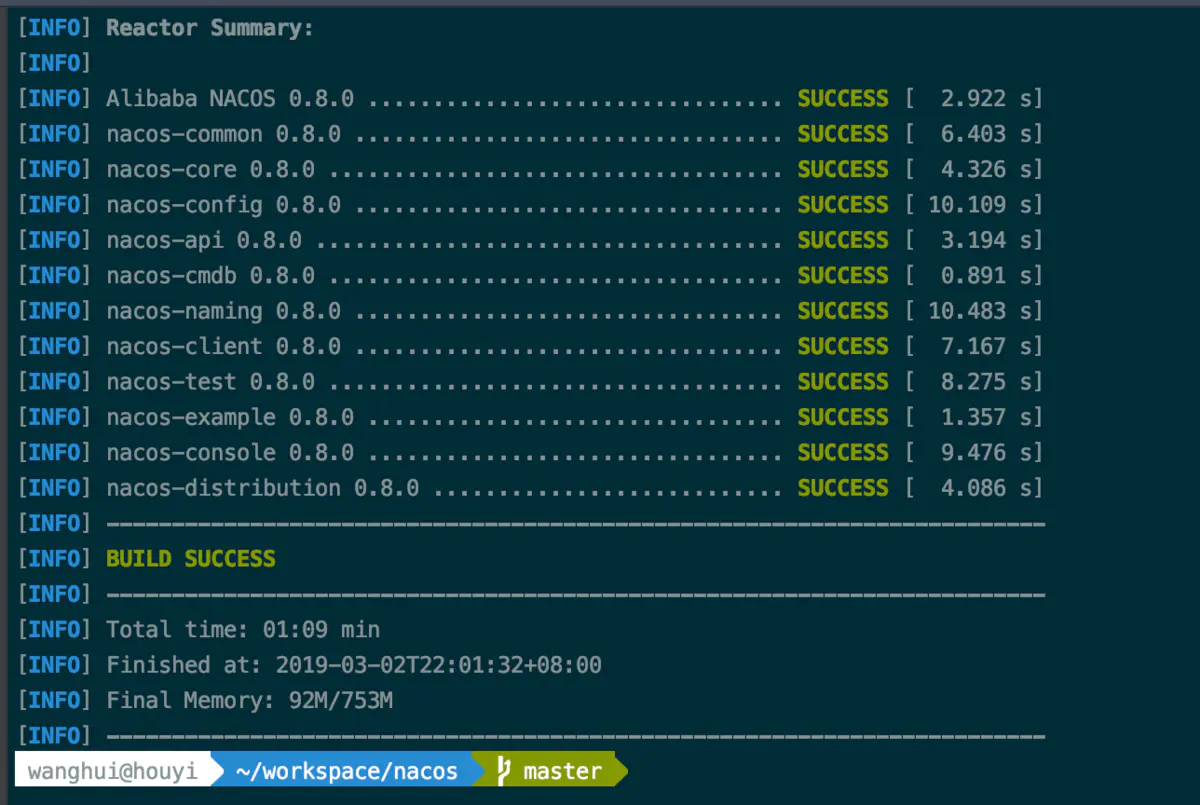Click 'nacos-example 0.8.0' module name
1200x805 pixels.
coord(230,417)
